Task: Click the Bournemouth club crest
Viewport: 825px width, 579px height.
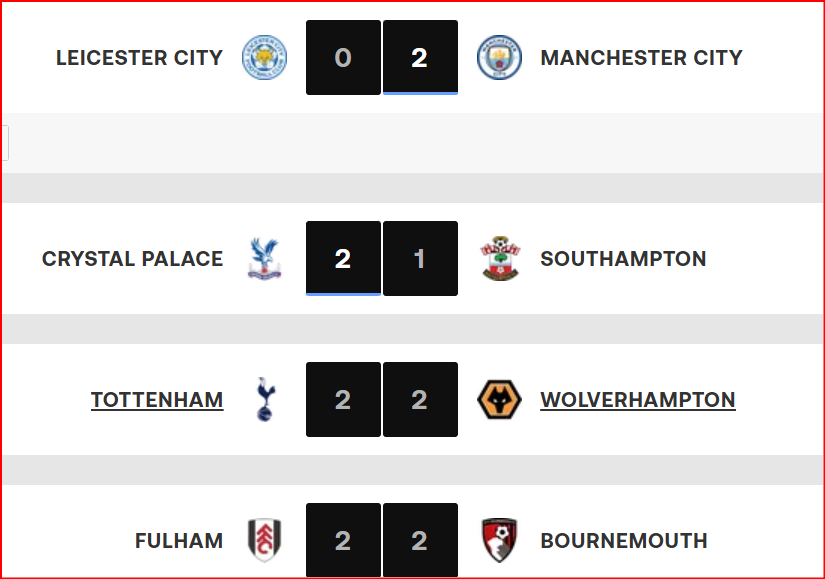Action: pos(499,541)
